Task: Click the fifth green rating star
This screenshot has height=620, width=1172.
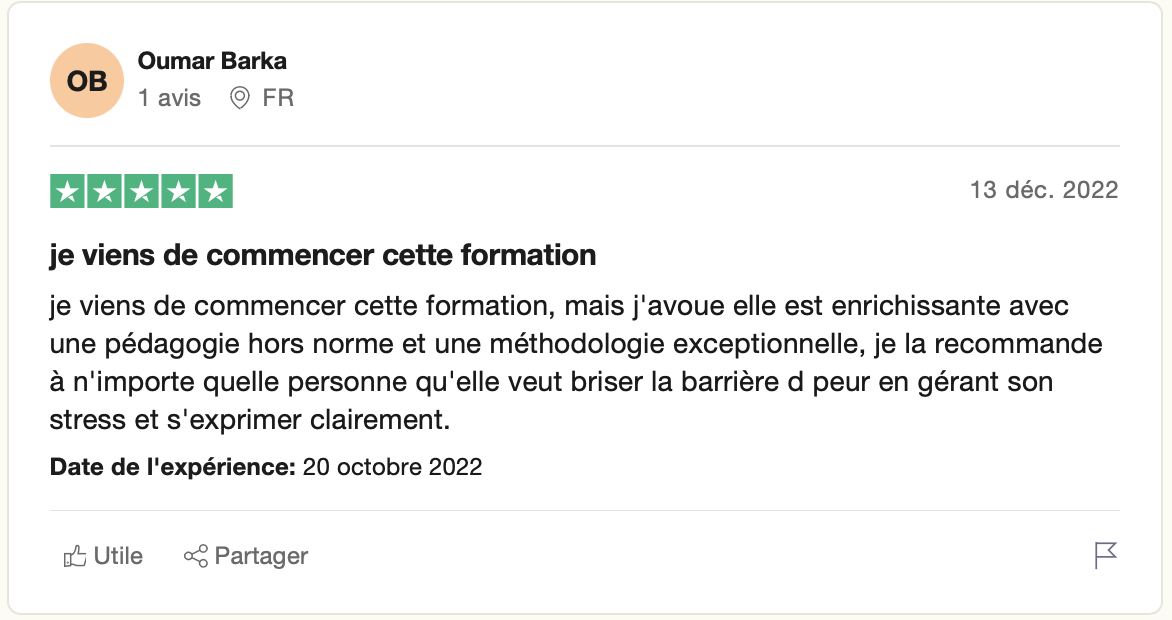Action: coord(215,191)
